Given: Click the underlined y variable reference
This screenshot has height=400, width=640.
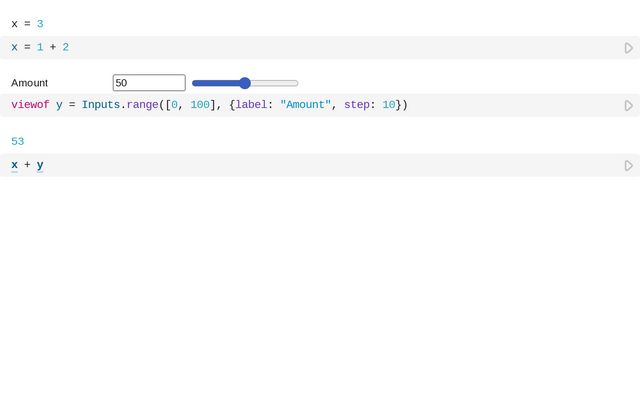Looking at the screenshot, I should coord(40,165).
